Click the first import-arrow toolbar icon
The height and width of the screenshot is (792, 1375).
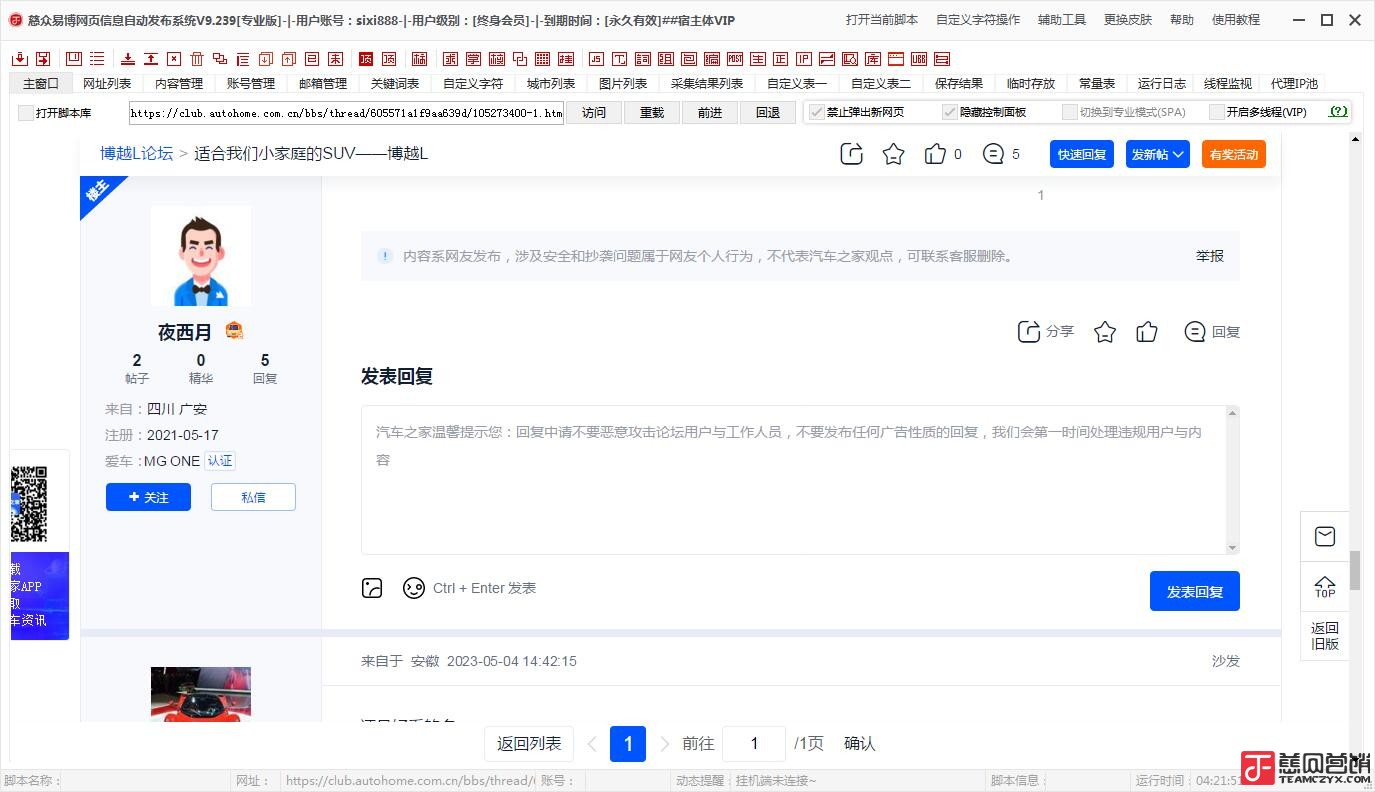[x=19, y=59]
